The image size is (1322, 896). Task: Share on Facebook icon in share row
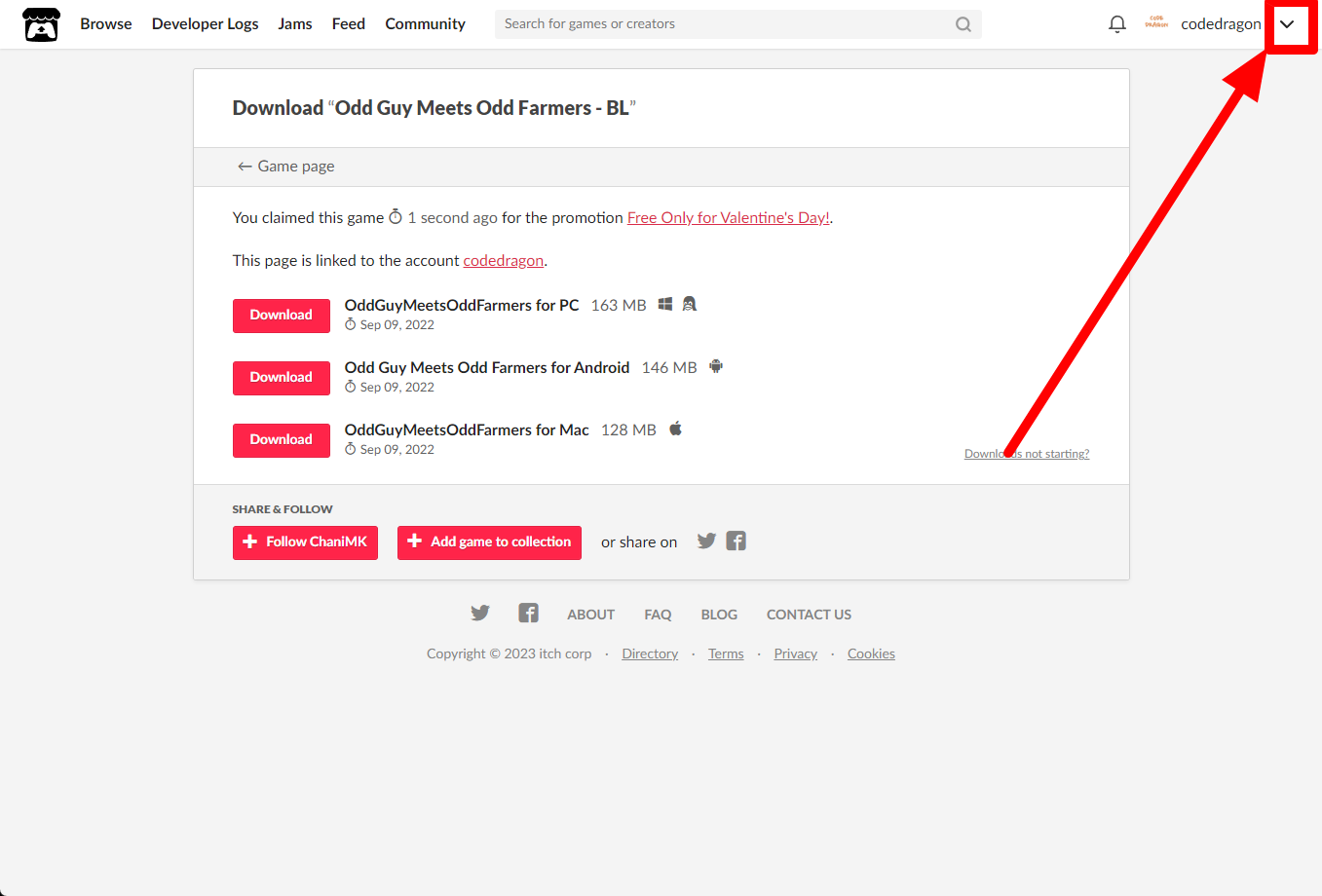pos(737,541)
